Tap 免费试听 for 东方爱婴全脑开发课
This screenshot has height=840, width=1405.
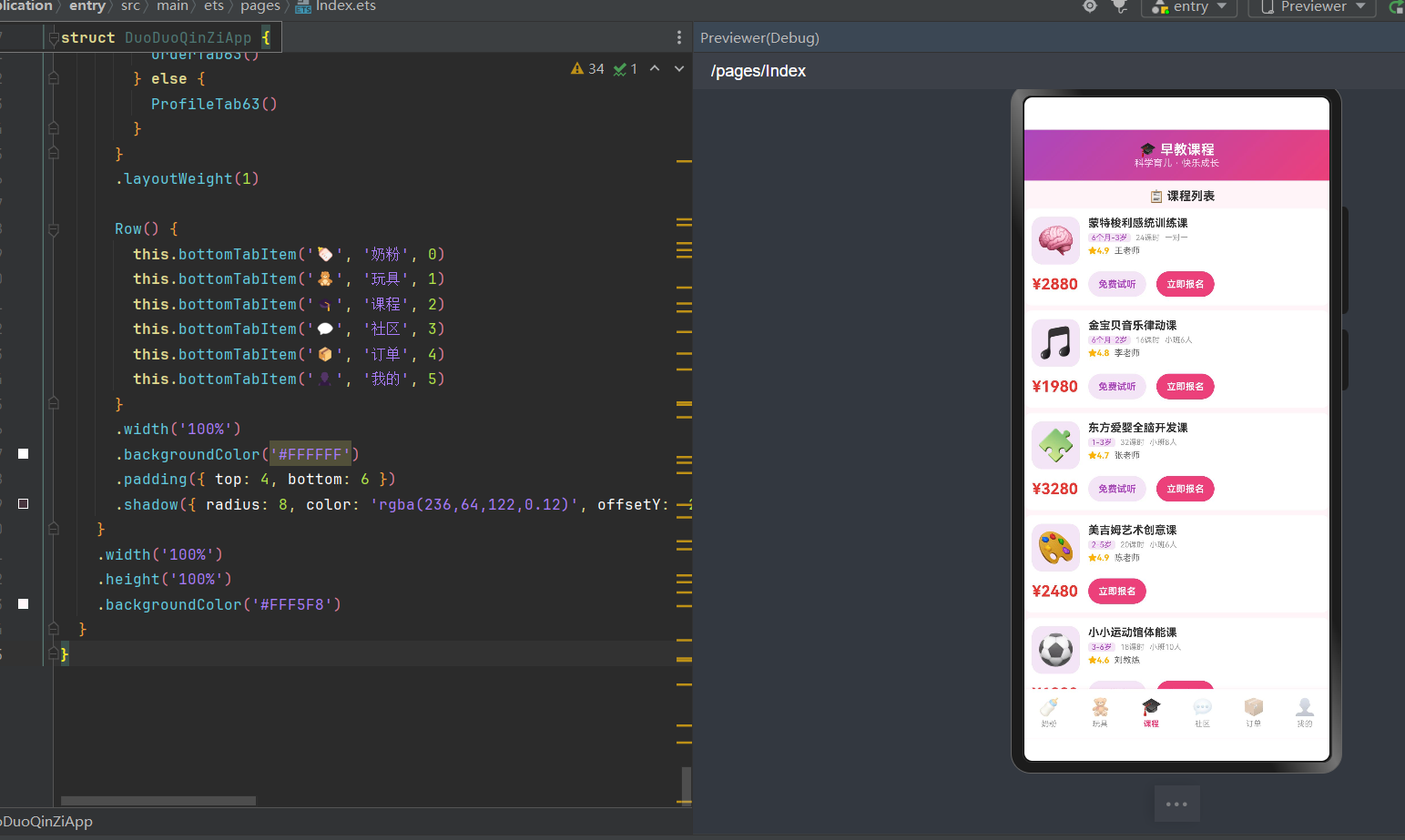pyautogui.click(x=1117, y=489)
